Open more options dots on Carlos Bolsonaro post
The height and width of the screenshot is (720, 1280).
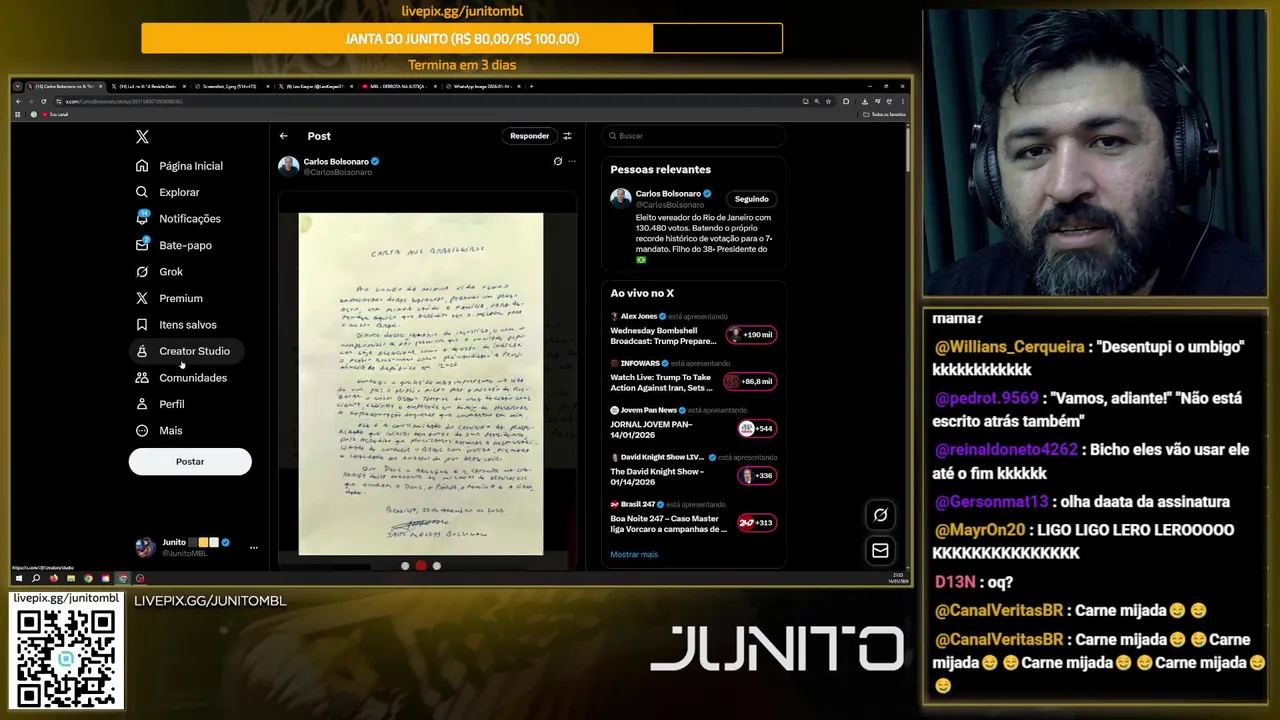[572, 161]
